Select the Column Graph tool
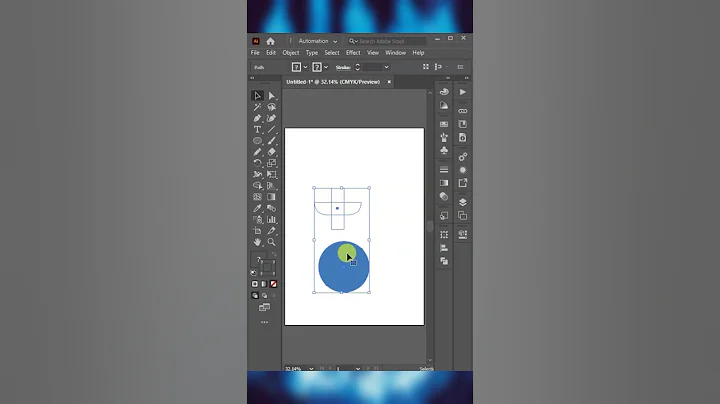 (271, 219)
